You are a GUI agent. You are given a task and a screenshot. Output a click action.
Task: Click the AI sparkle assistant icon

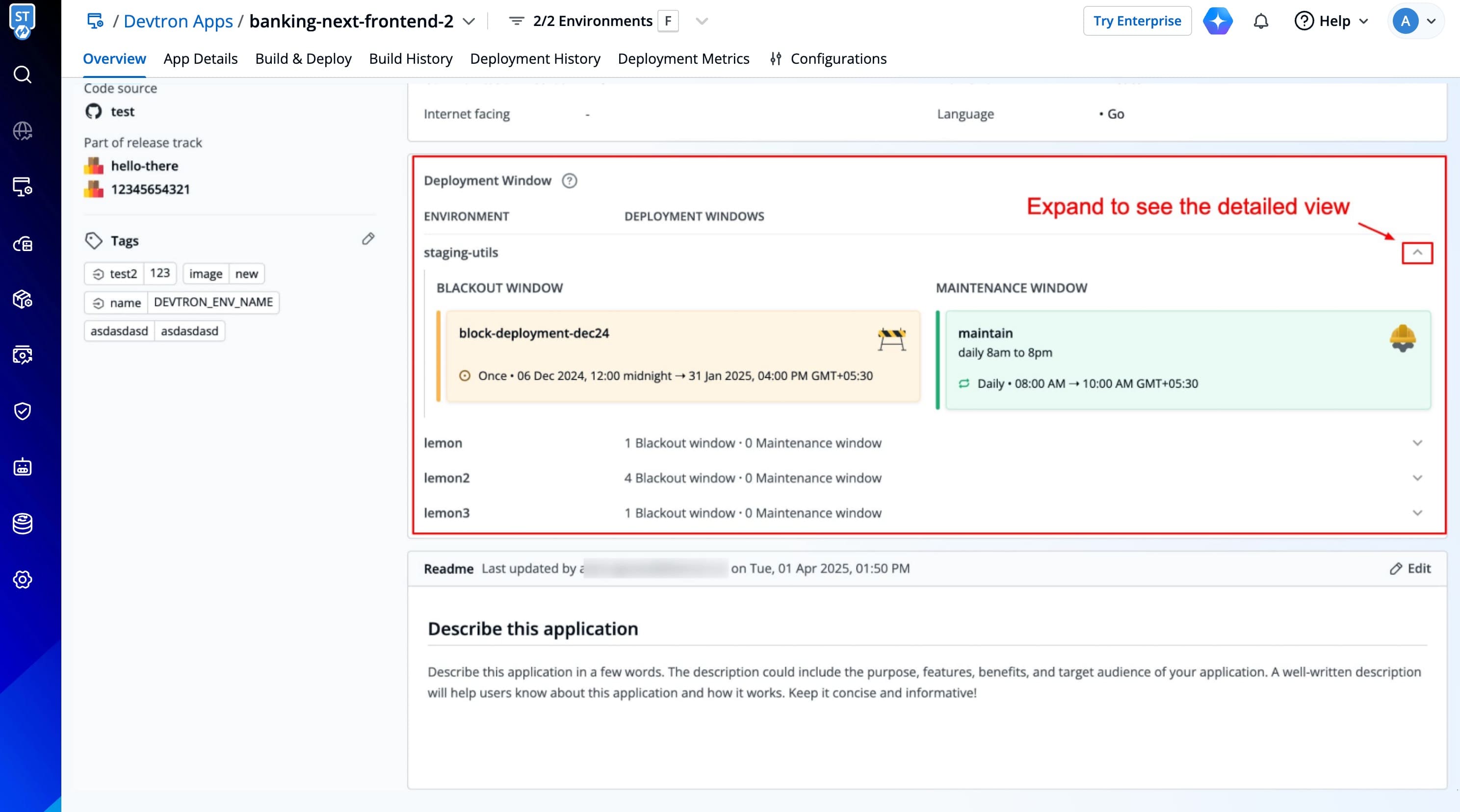tap(1218, 21)
